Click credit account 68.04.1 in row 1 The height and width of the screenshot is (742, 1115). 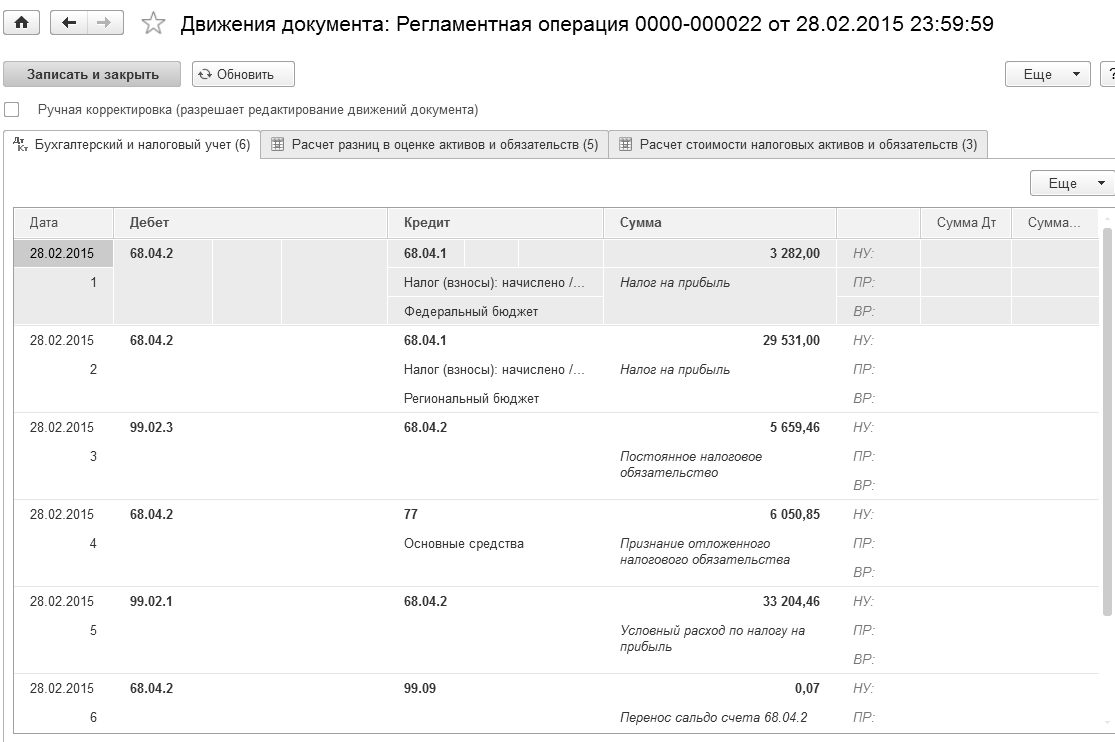tap(425, 253)
